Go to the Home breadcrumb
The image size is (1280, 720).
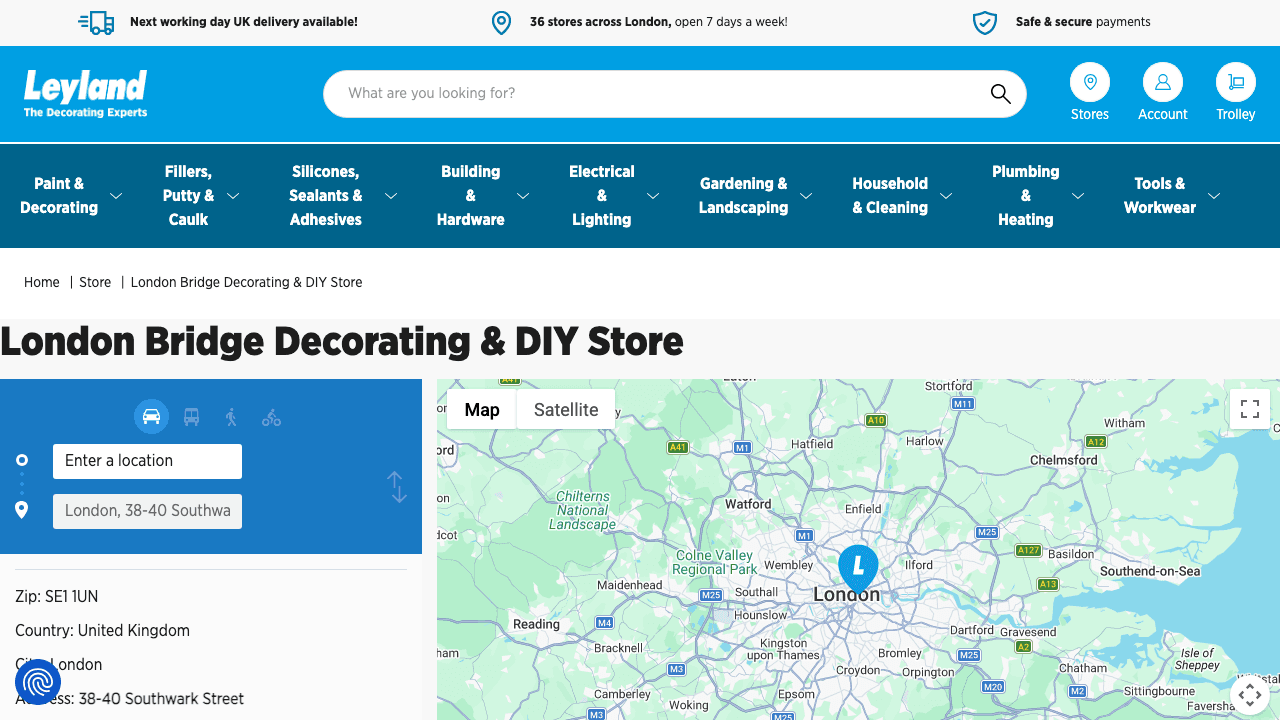click(x=42, y=282)
